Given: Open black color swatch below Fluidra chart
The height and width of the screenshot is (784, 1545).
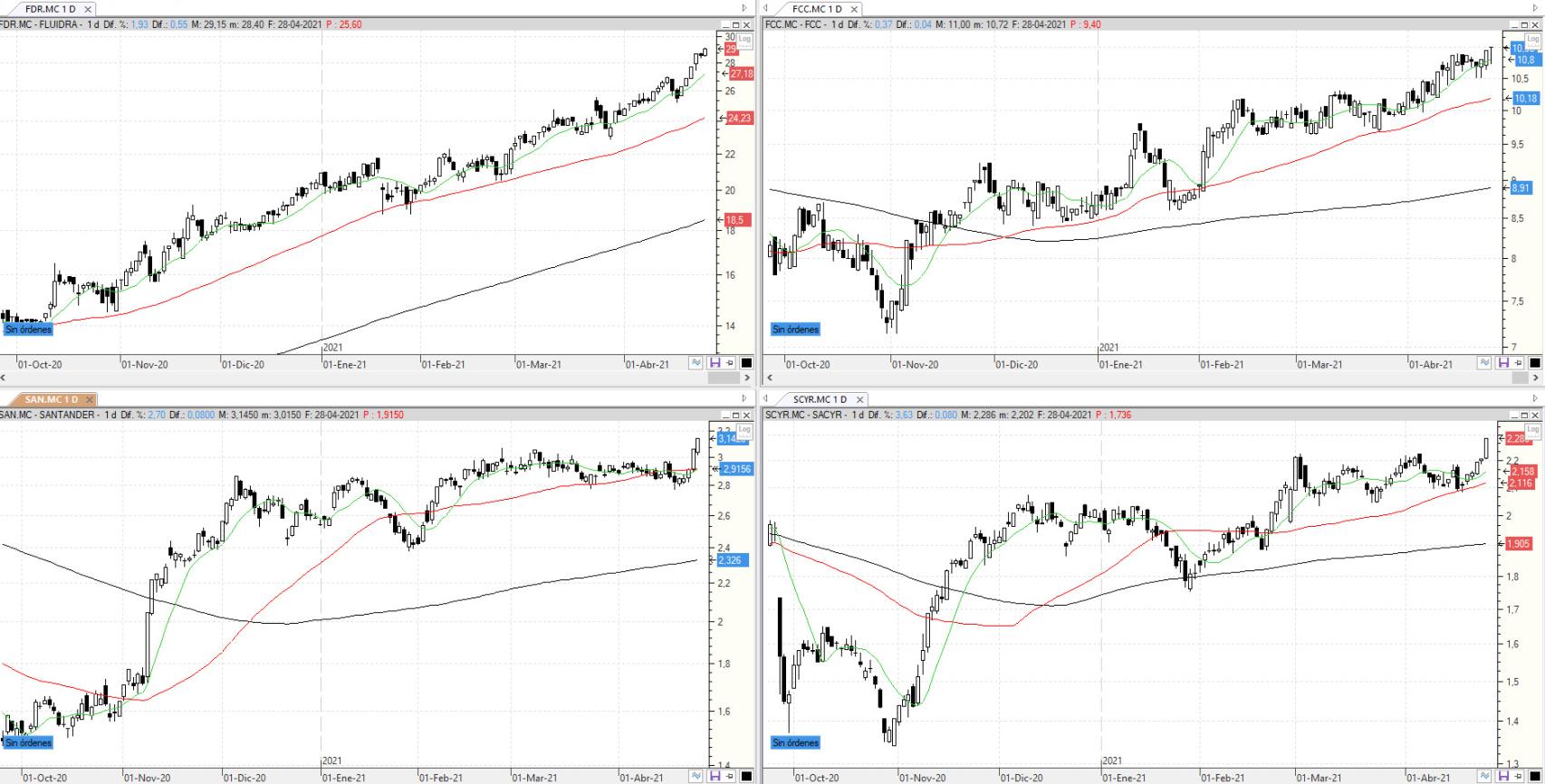Looking at the screenshot, I should pyautogui.click(x=746, y=363).
